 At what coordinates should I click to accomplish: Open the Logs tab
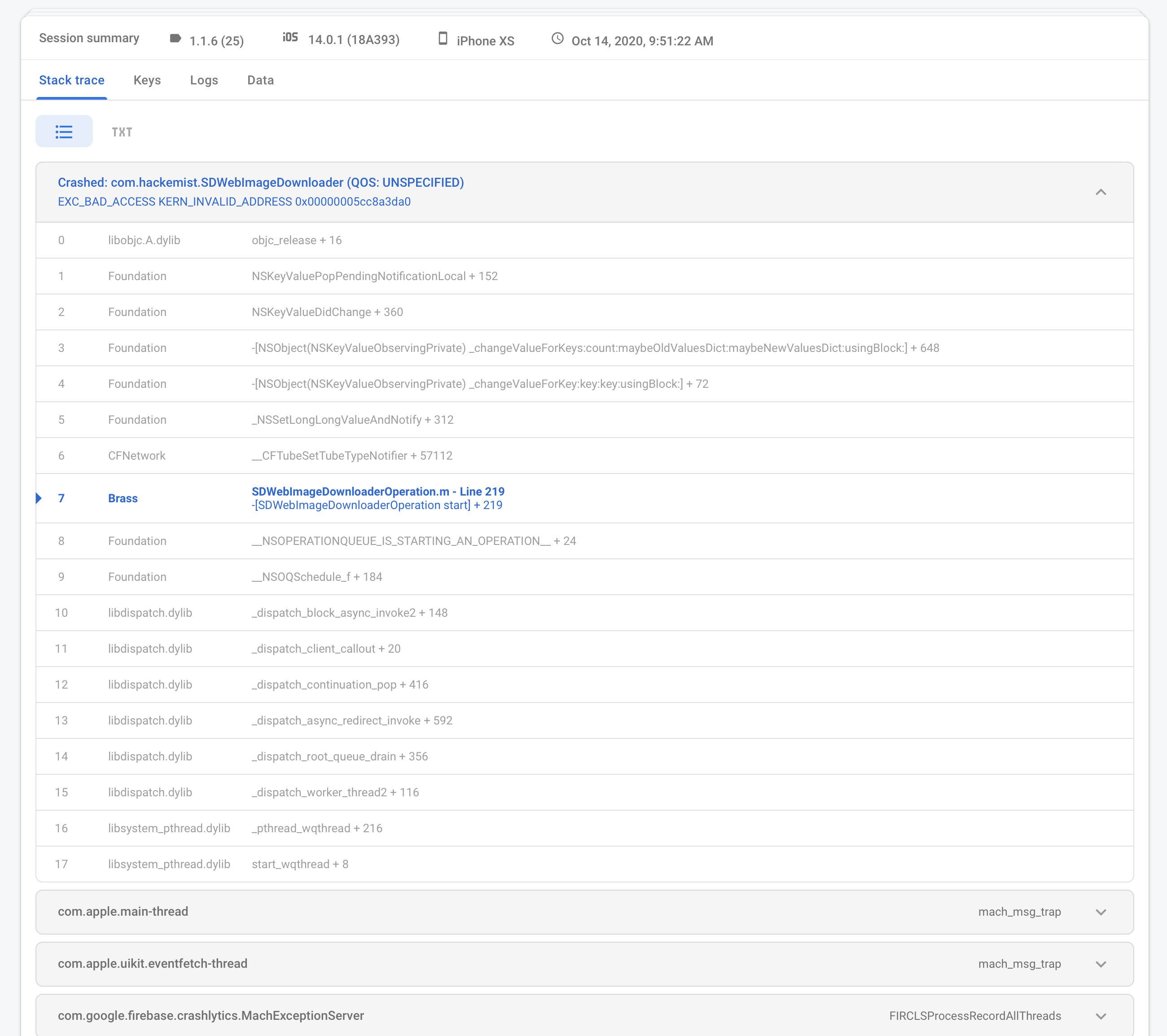(x=204, y=80)
